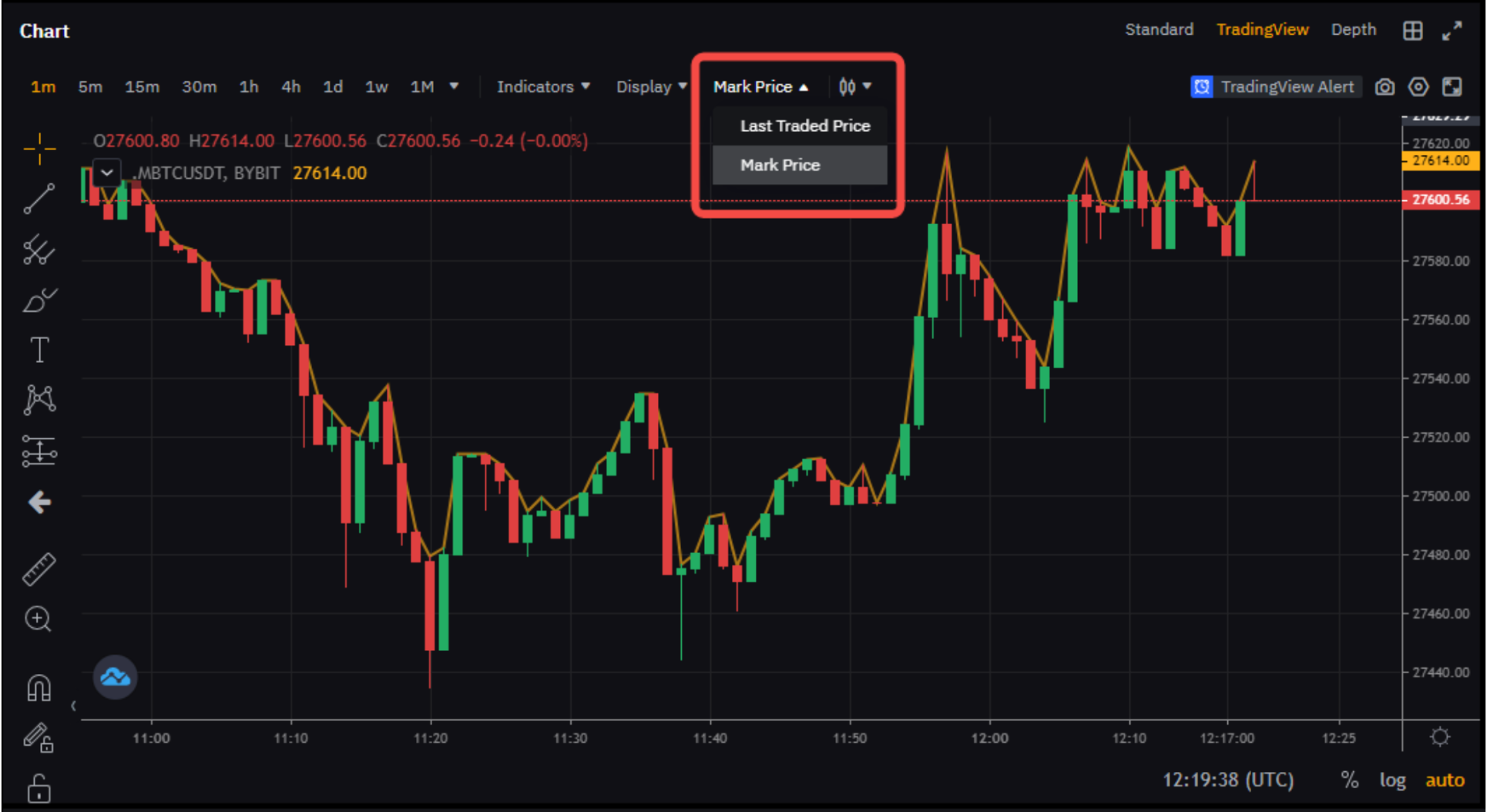The width and height of the screenshot is (1490, 812).
Task: Take a chart snapshot with camera icon
Action: pos(1384,87)
